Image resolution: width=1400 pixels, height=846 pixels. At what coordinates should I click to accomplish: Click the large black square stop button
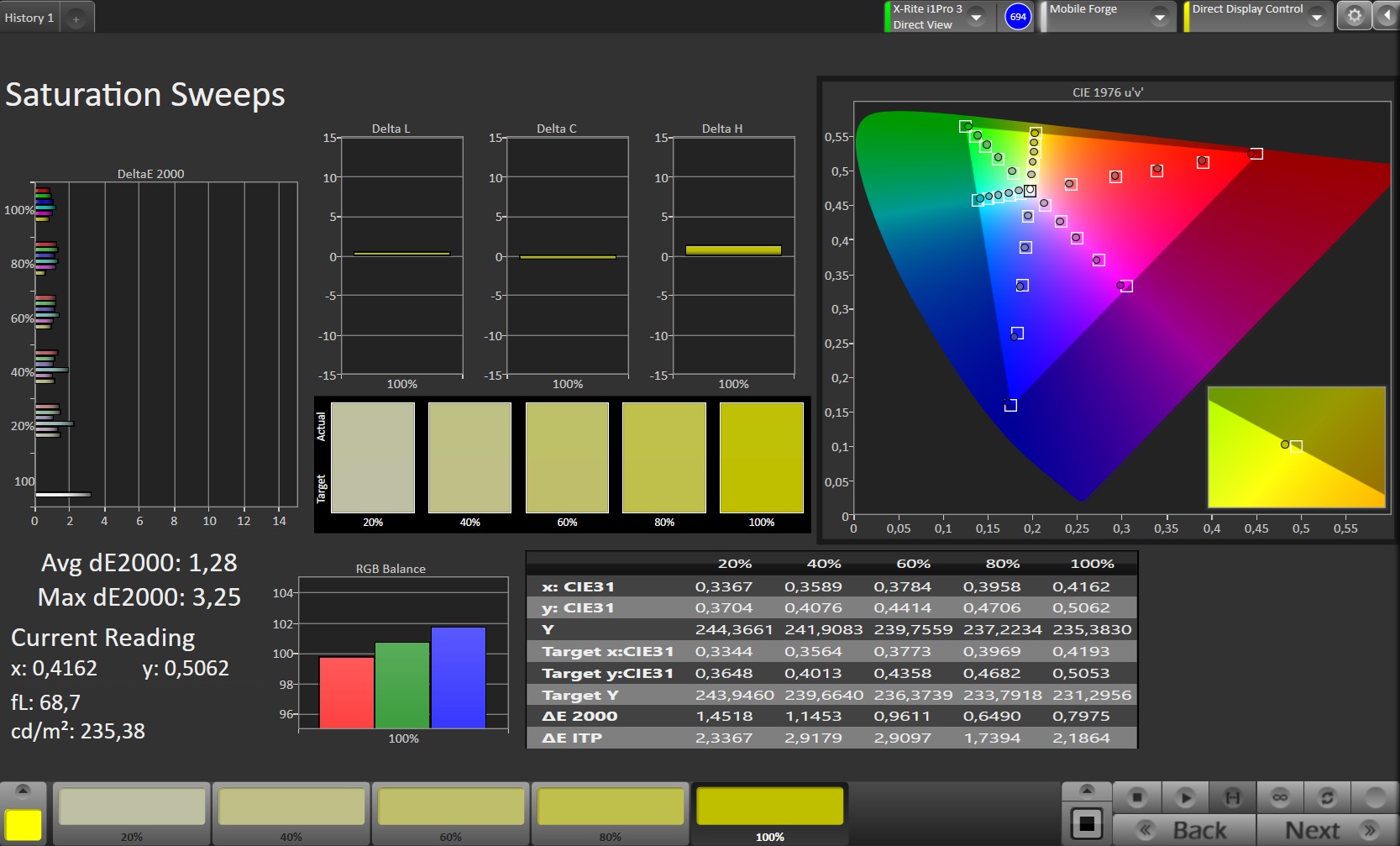pos(1087,823)
